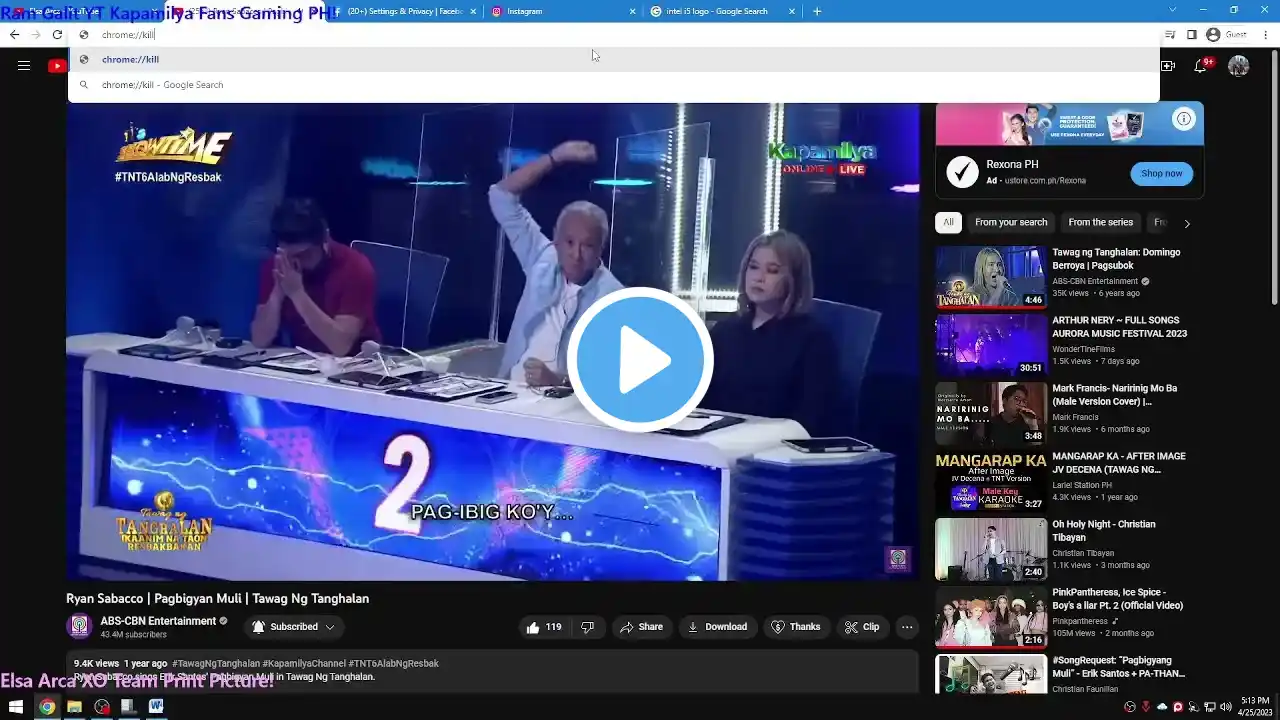The height and width of the screenshot is (720, 1280).
Task: Close the Instagram tab
Action: point(632,11)
